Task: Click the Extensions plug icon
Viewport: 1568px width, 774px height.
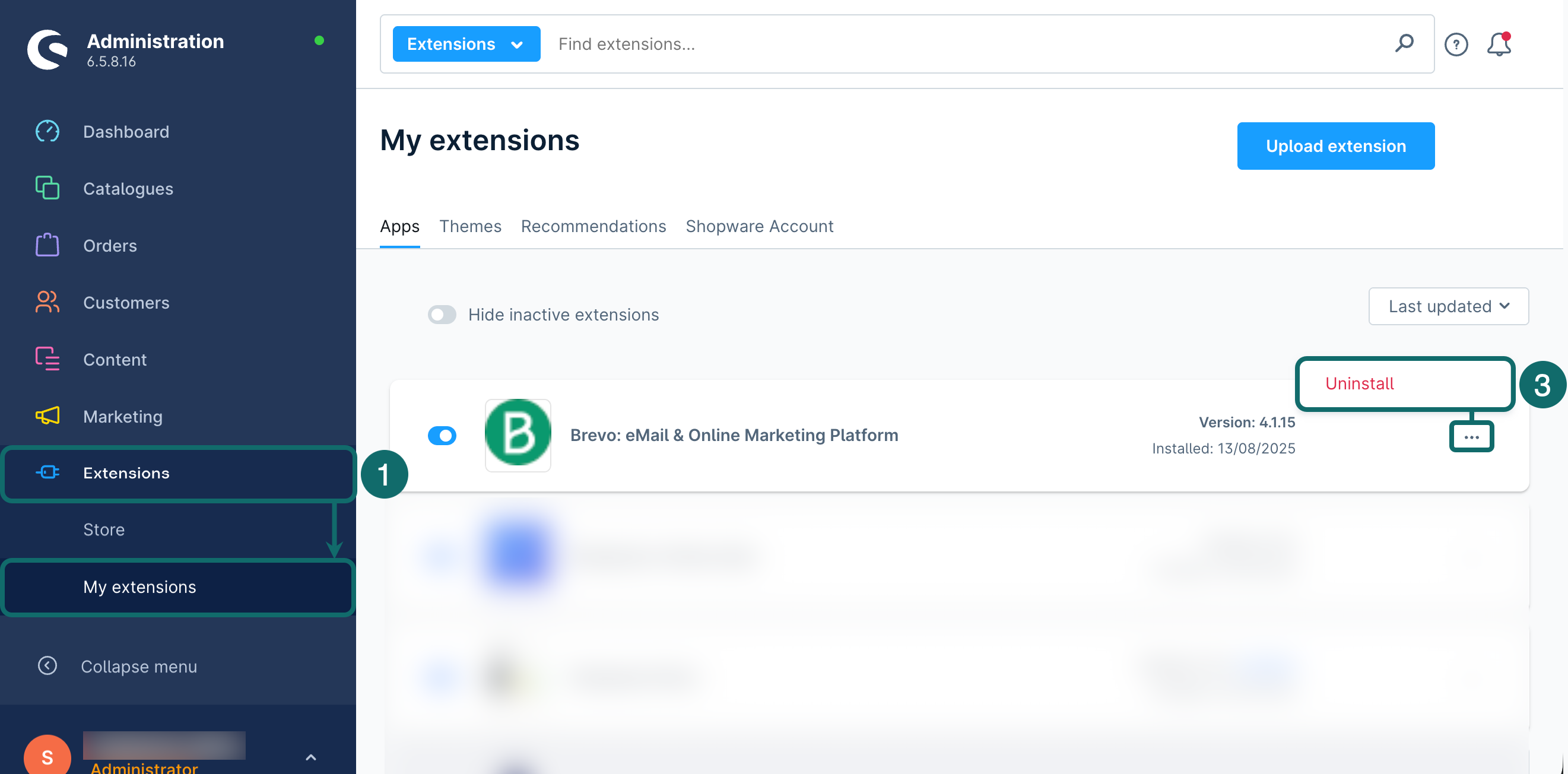Action: pos(47,472)
